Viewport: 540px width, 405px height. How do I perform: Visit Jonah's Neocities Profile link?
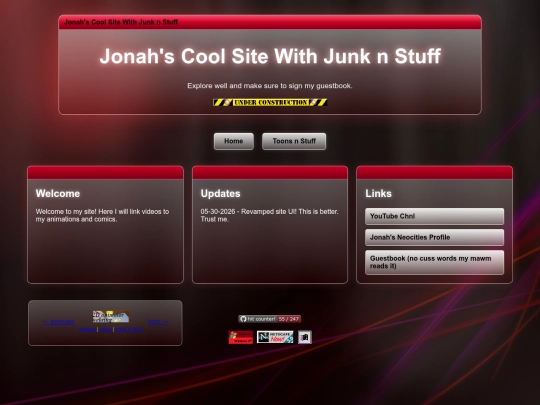[x=434, y=237]
